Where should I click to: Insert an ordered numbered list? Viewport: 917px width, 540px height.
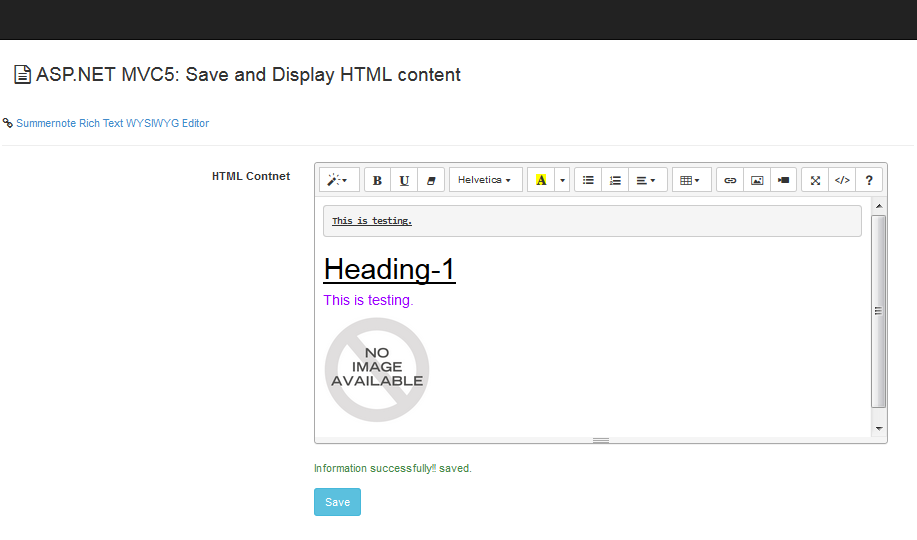point(615,180)
